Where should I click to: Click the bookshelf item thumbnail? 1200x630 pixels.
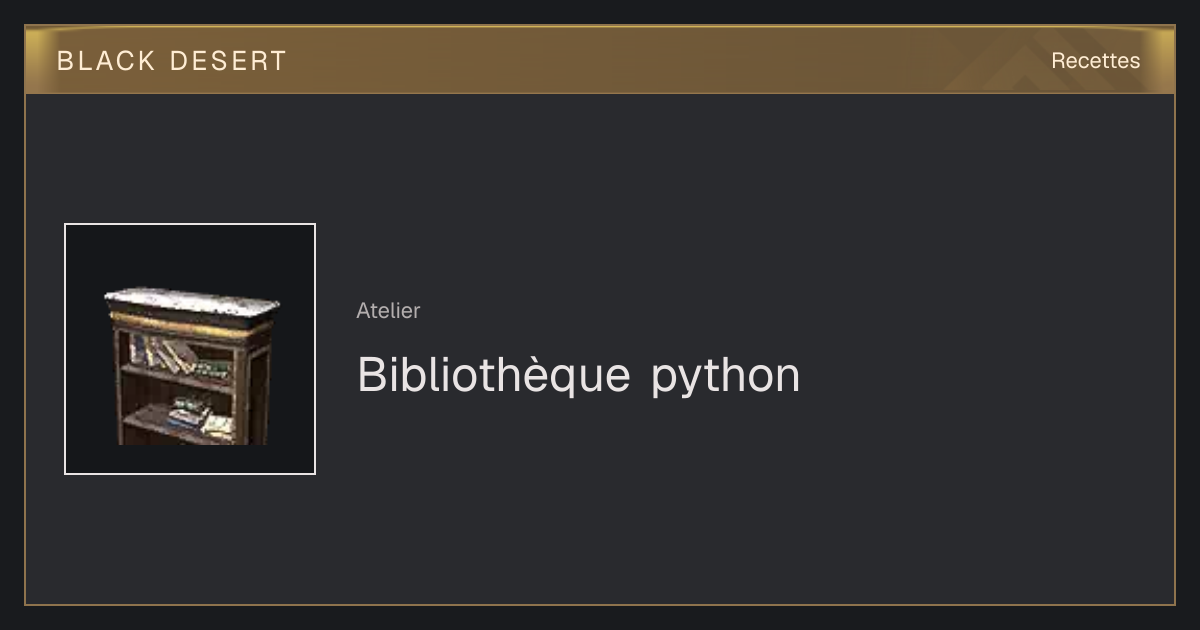point(190,349)
